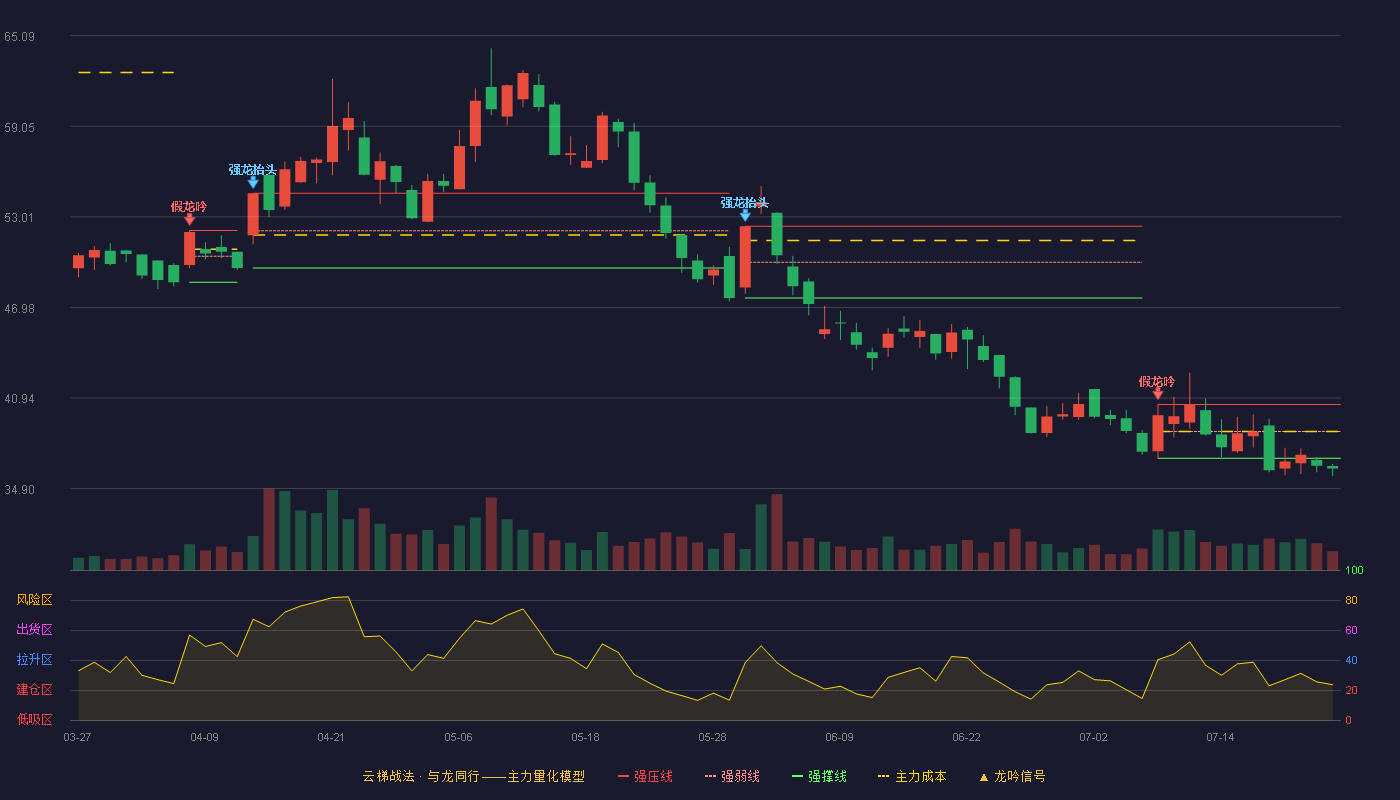Click the 出货区 zone label
This screenshot has width=1400, height=800.
click(x=34, y=630)
